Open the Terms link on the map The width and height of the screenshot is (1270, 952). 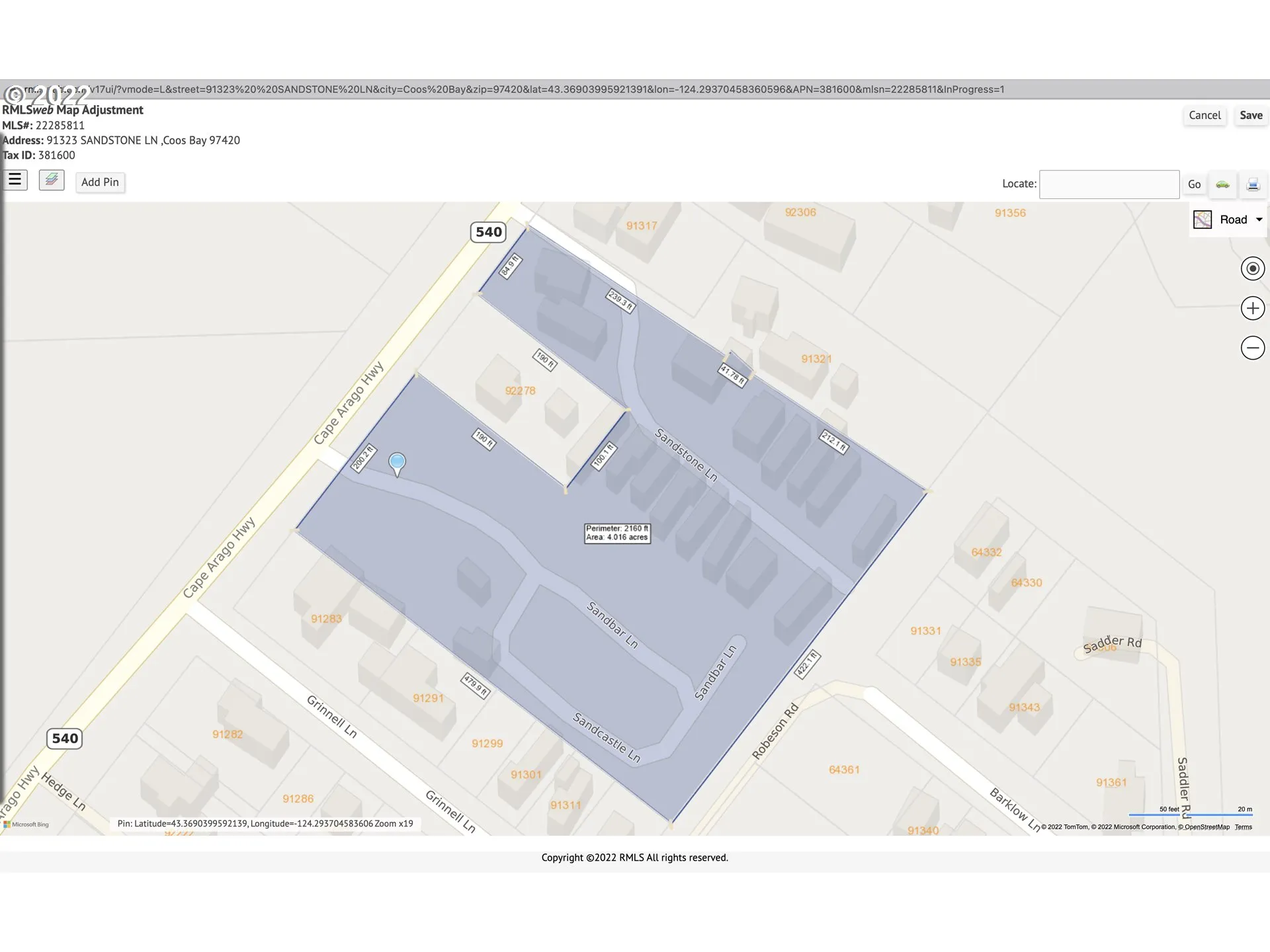coord(1243,827)
